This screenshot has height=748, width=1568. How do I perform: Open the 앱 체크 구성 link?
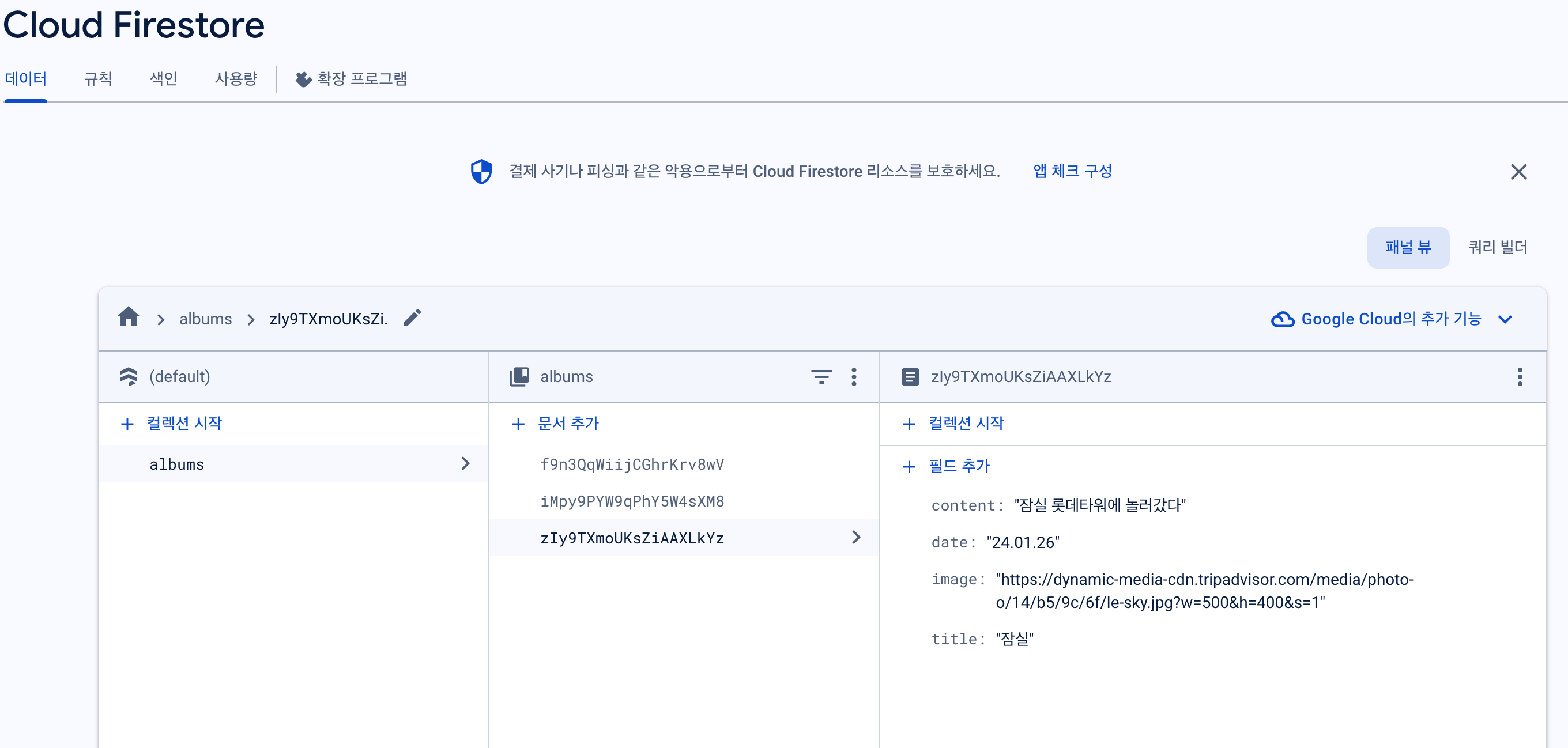coord(1072,171)
